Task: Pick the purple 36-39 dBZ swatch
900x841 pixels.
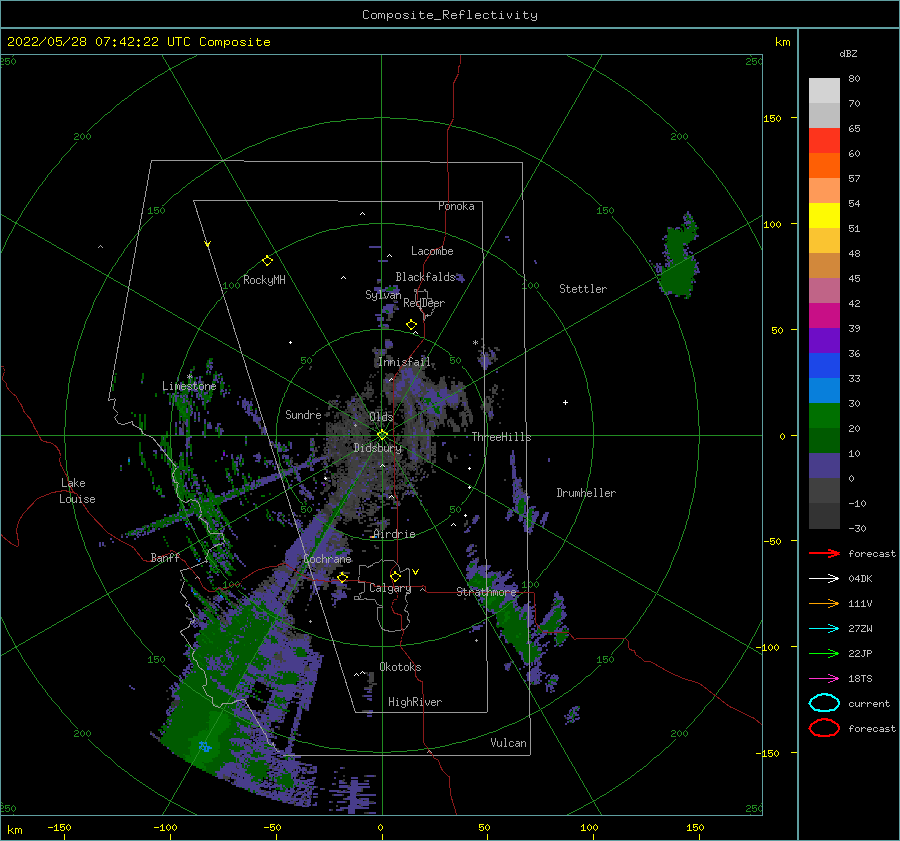Action: [824, 341]
